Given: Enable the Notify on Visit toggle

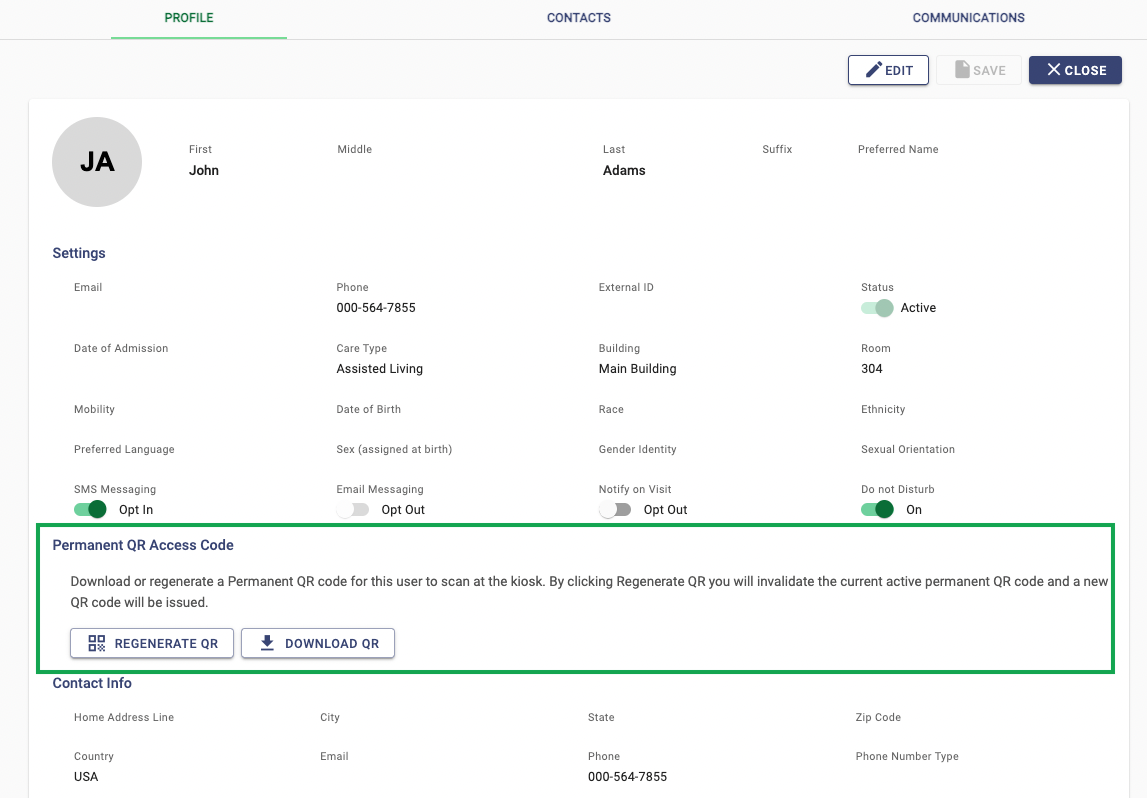Looking at the screenshot, I should click(615, 510).
